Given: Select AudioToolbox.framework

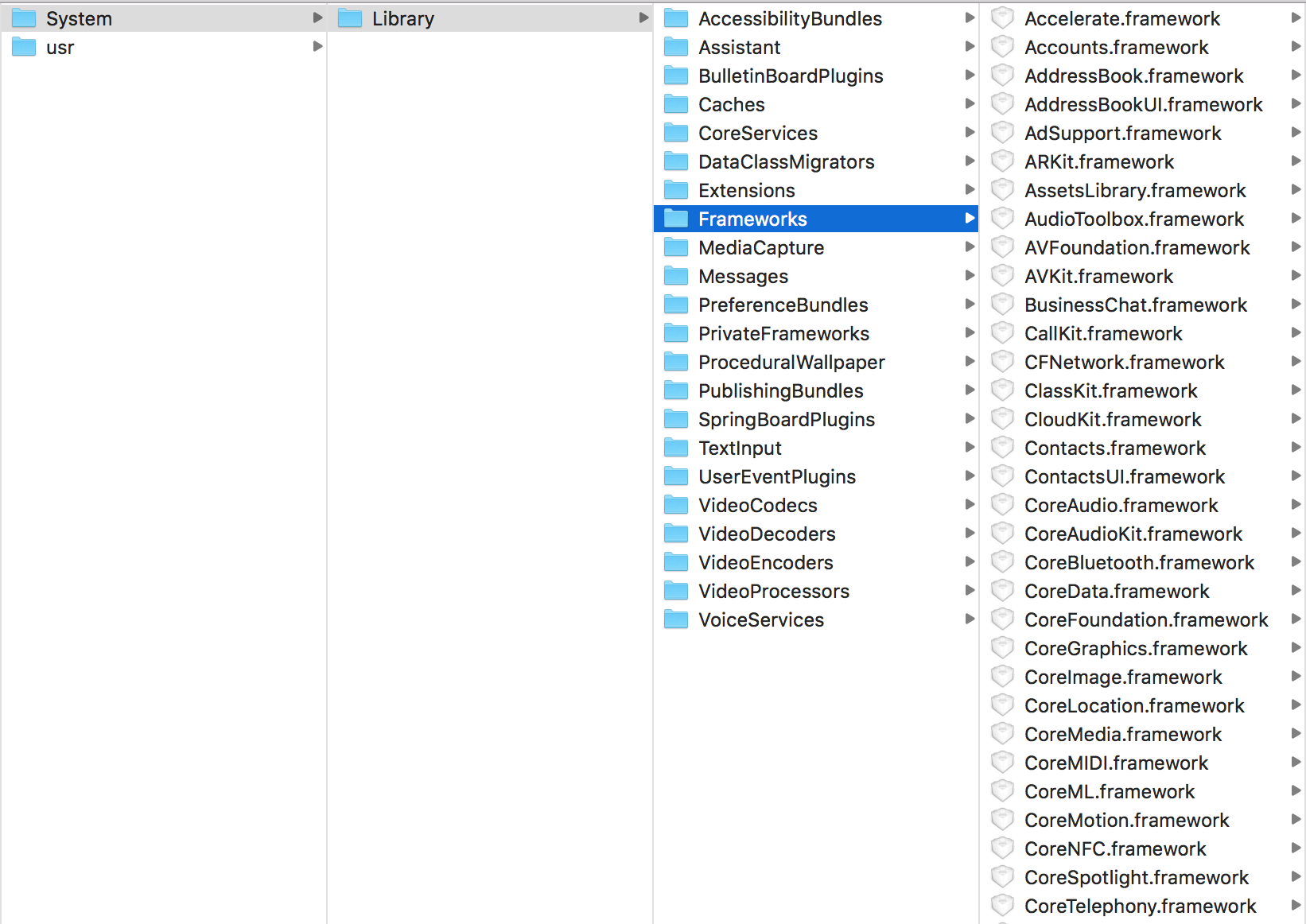Looking at the screenshot, I should pos(1143,219).
